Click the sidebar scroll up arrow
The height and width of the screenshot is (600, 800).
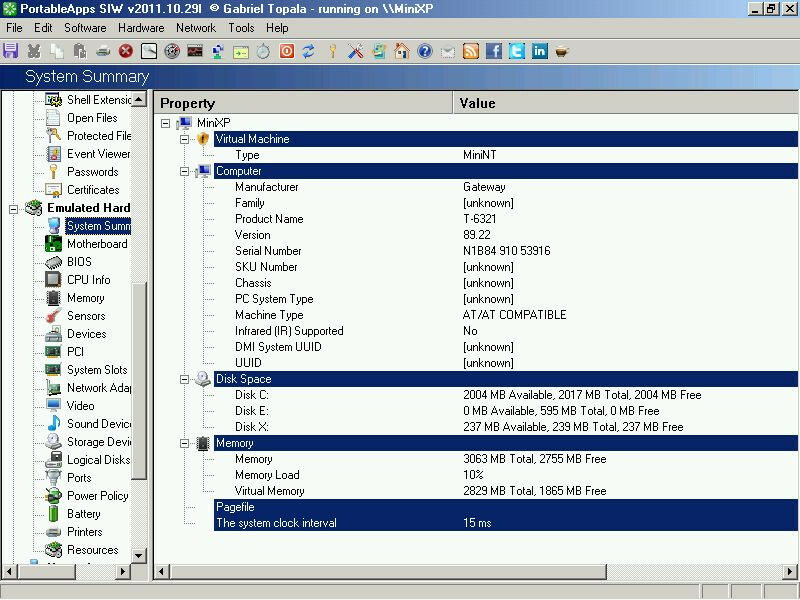point(139,99)
